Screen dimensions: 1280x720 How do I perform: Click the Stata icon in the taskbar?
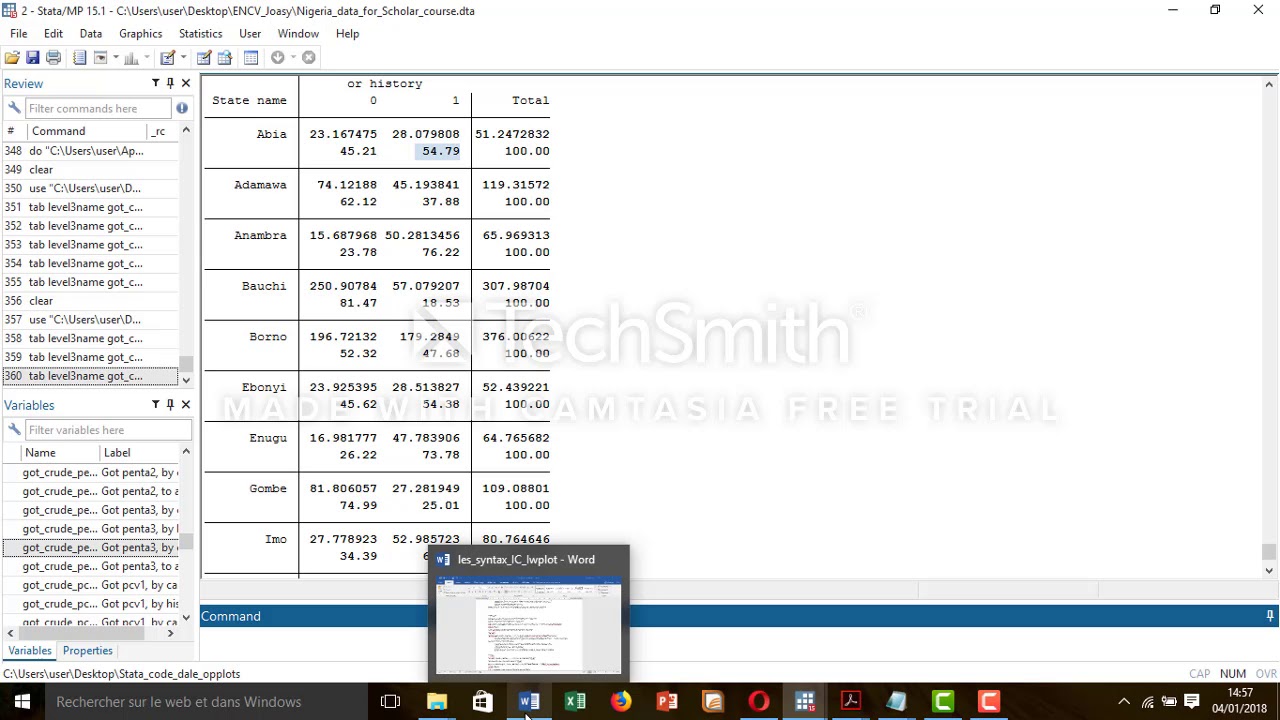click(805, 702)
